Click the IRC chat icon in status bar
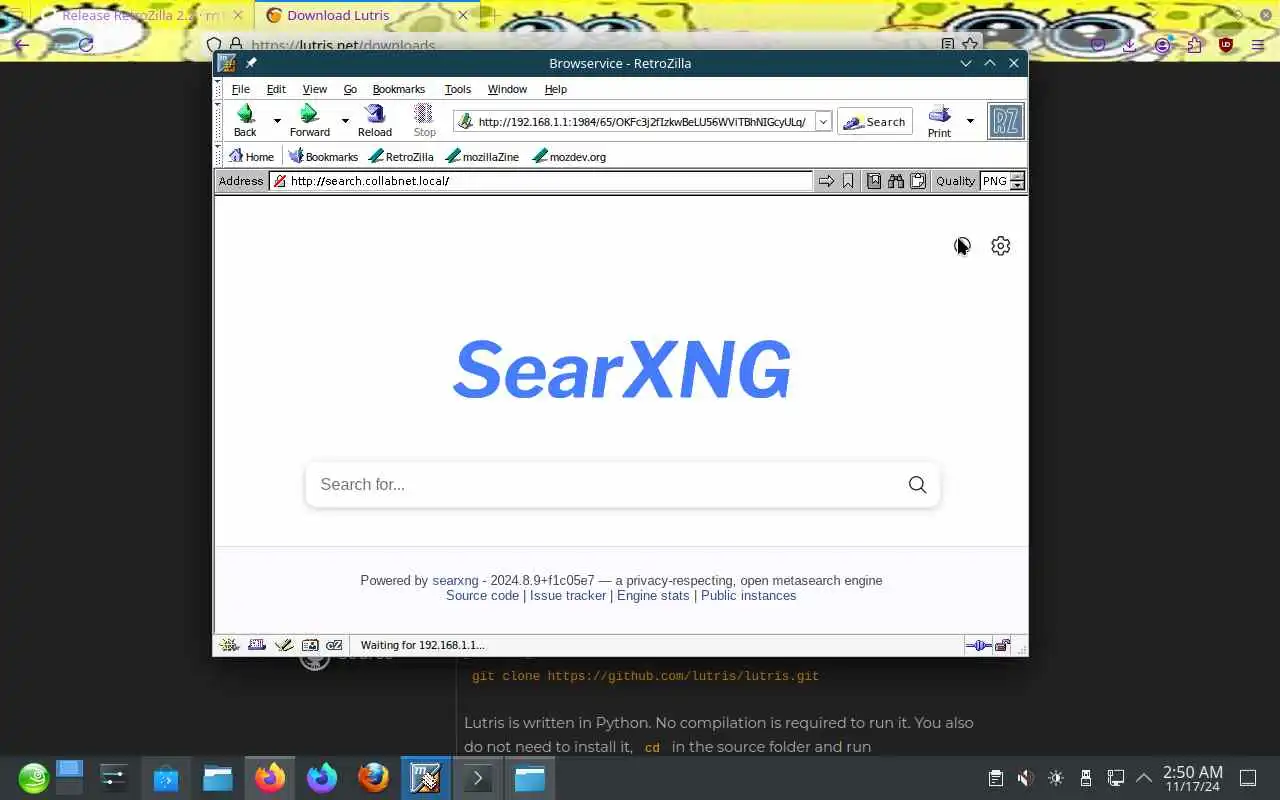 coord(335,645)
